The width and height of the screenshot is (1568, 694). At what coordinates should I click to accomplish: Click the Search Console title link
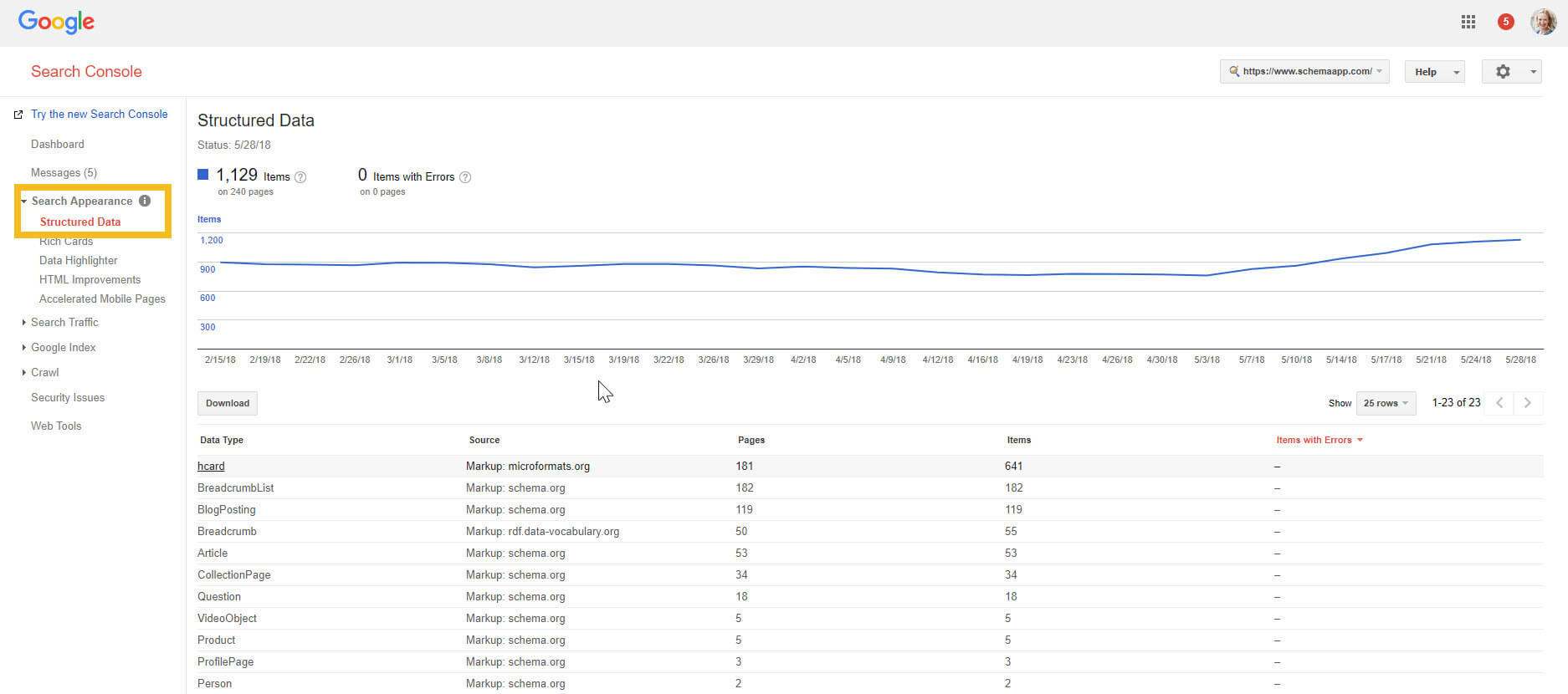pos(86,71)
